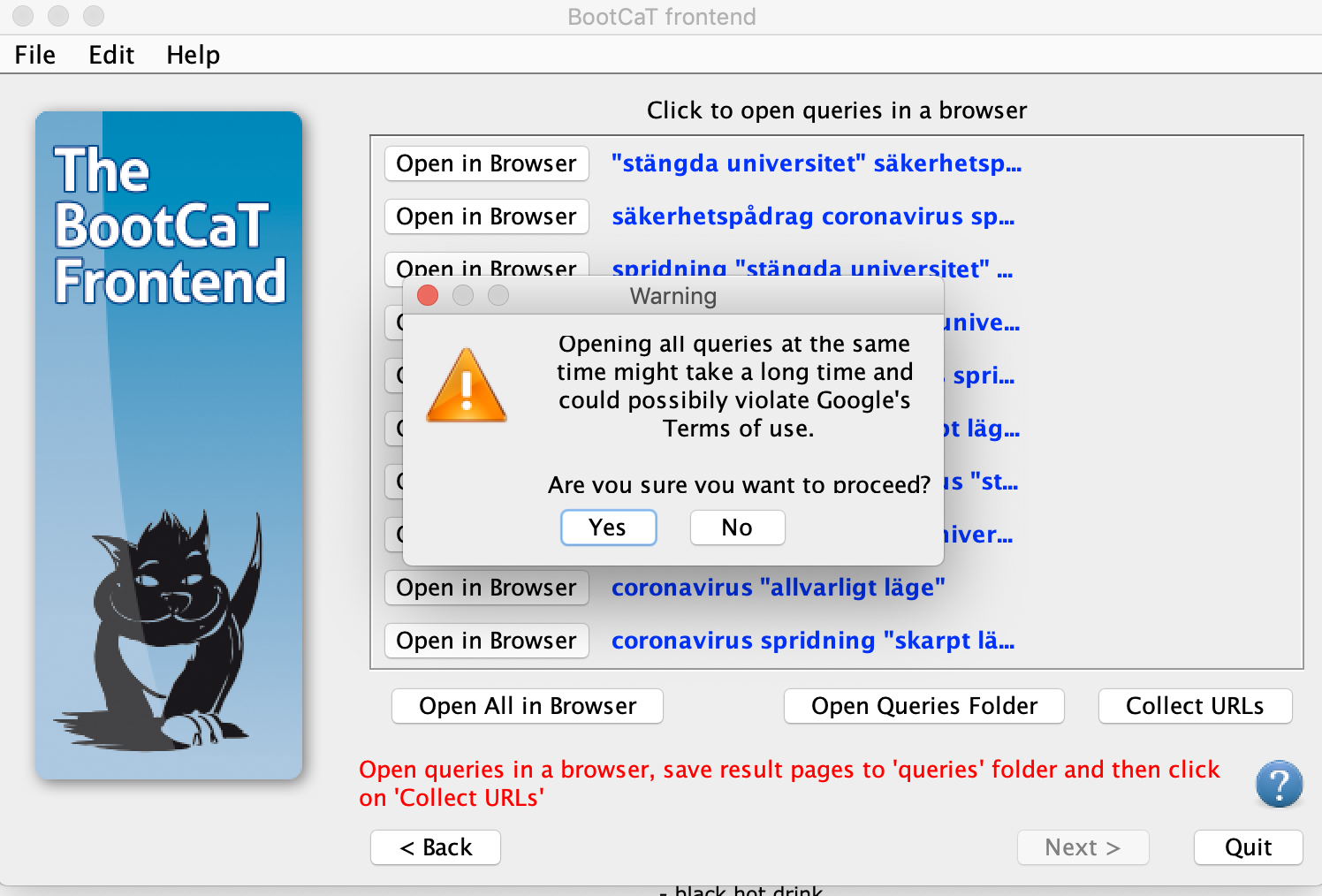The image size is (1322, 896).
Task: Click the partially hidden query link ending "spri…"
Action: pos(980,376)
